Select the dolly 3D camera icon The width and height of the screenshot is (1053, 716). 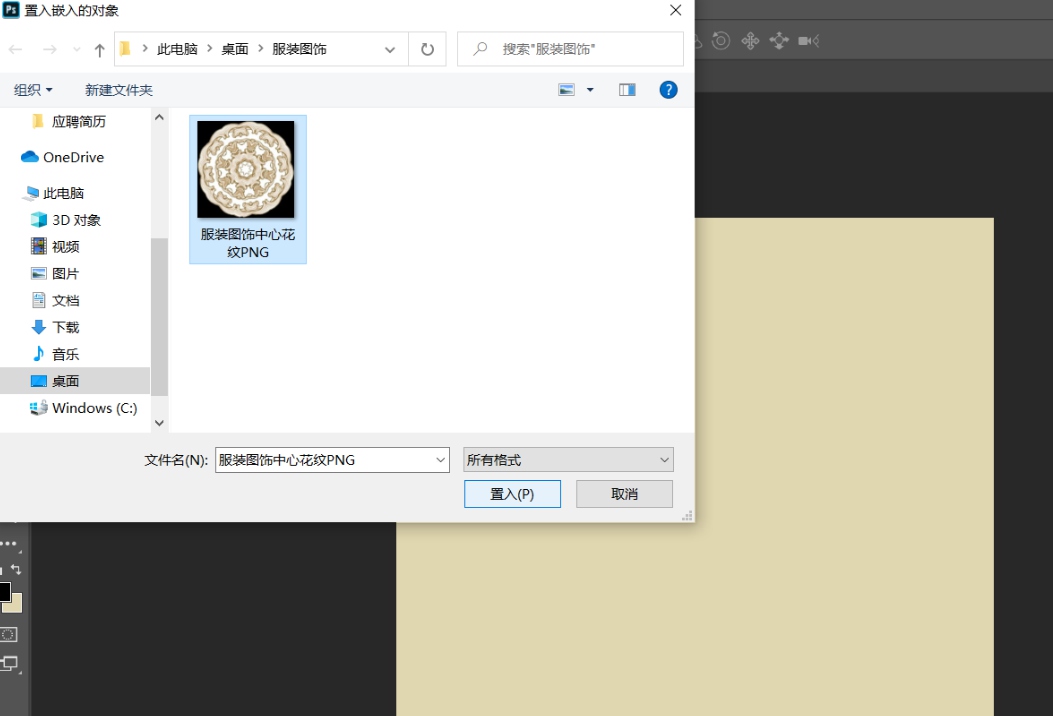pyautogui.click(x=779, y=40)
